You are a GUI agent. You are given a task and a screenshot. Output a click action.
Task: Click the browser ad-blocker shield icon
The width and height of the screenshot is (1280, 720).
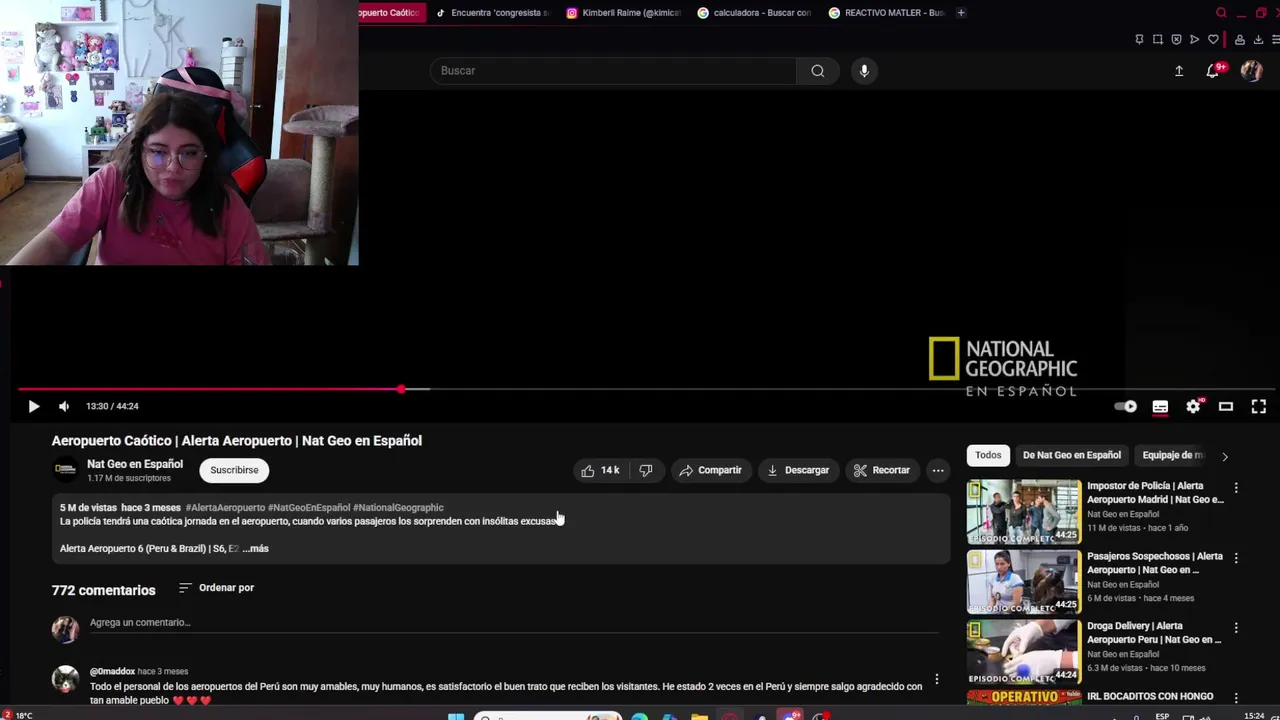pyautogui.click(x=1176, y=40)
